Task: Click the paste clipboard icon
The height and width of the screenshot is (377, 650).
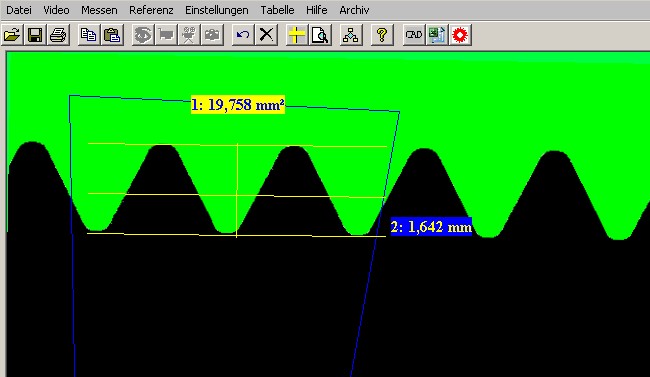Action: 112,35
